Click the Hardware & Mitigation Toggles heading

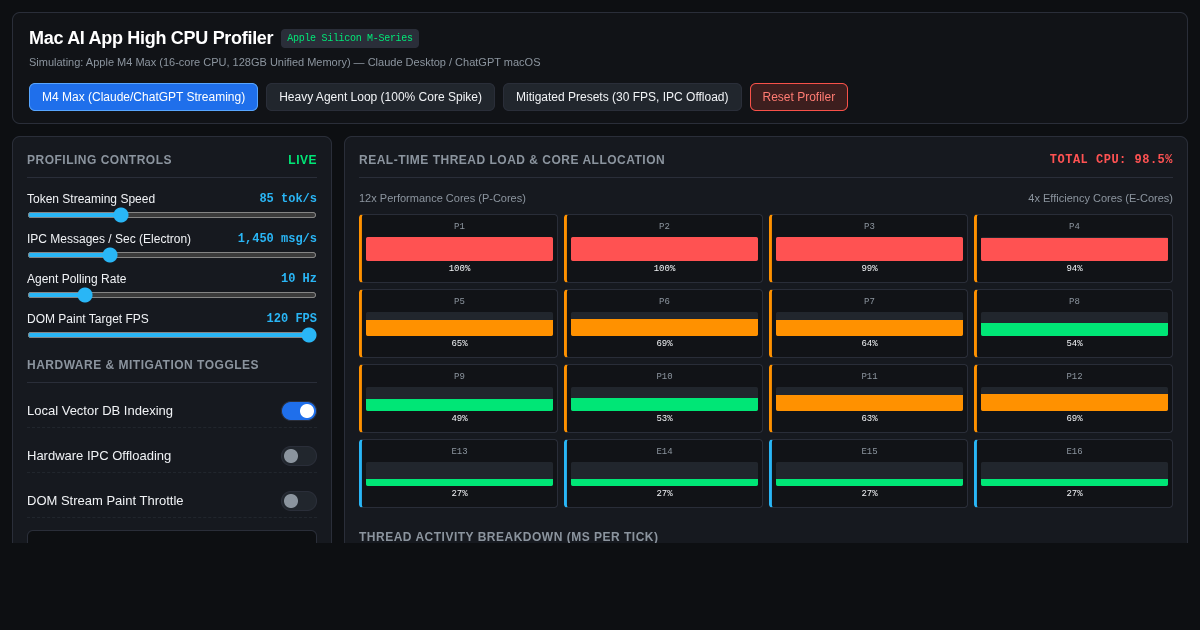pos(143,365)
